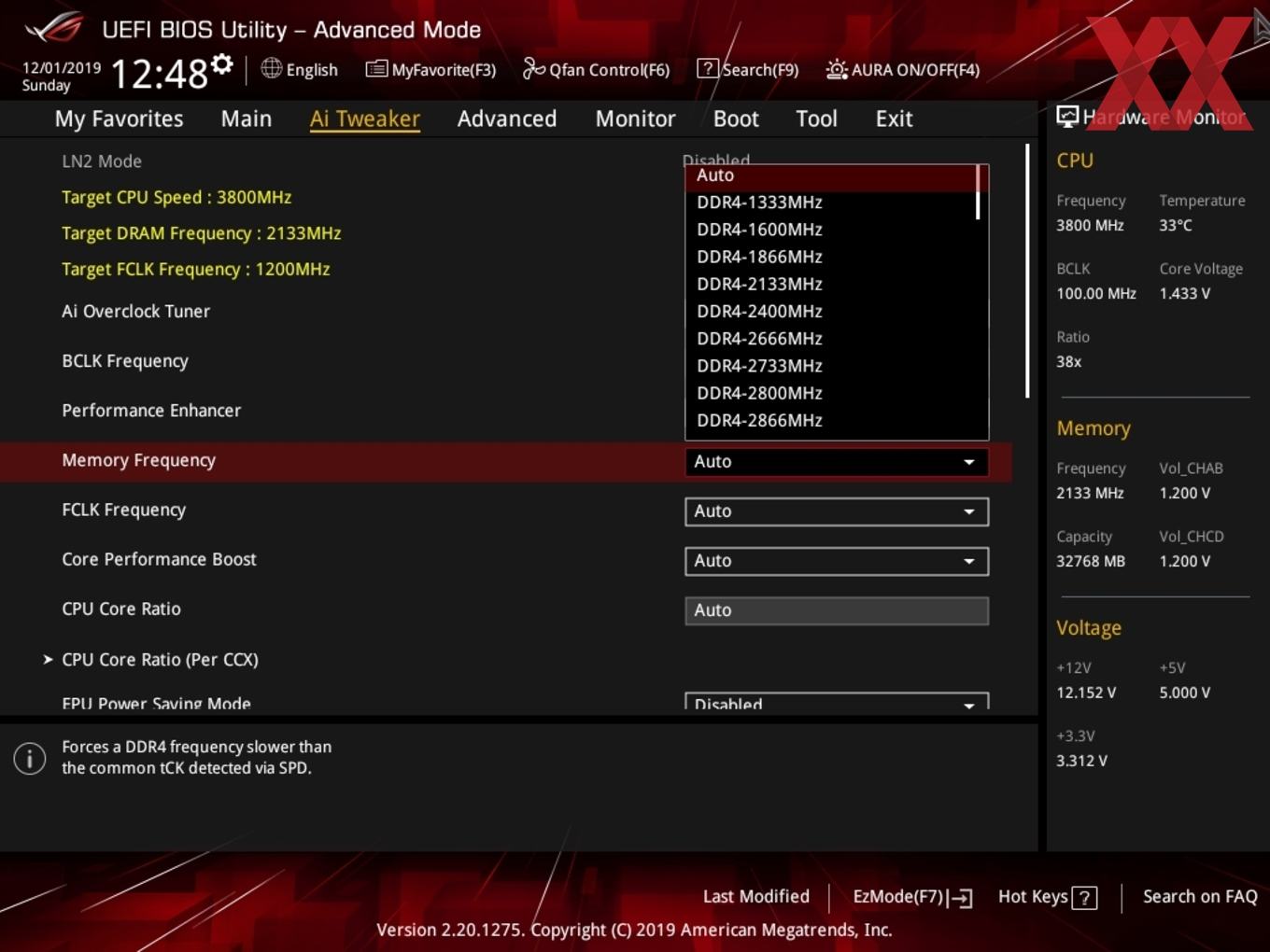
Task: Click the CPU Core Ratio input field
Action: [x=837, y=610]
